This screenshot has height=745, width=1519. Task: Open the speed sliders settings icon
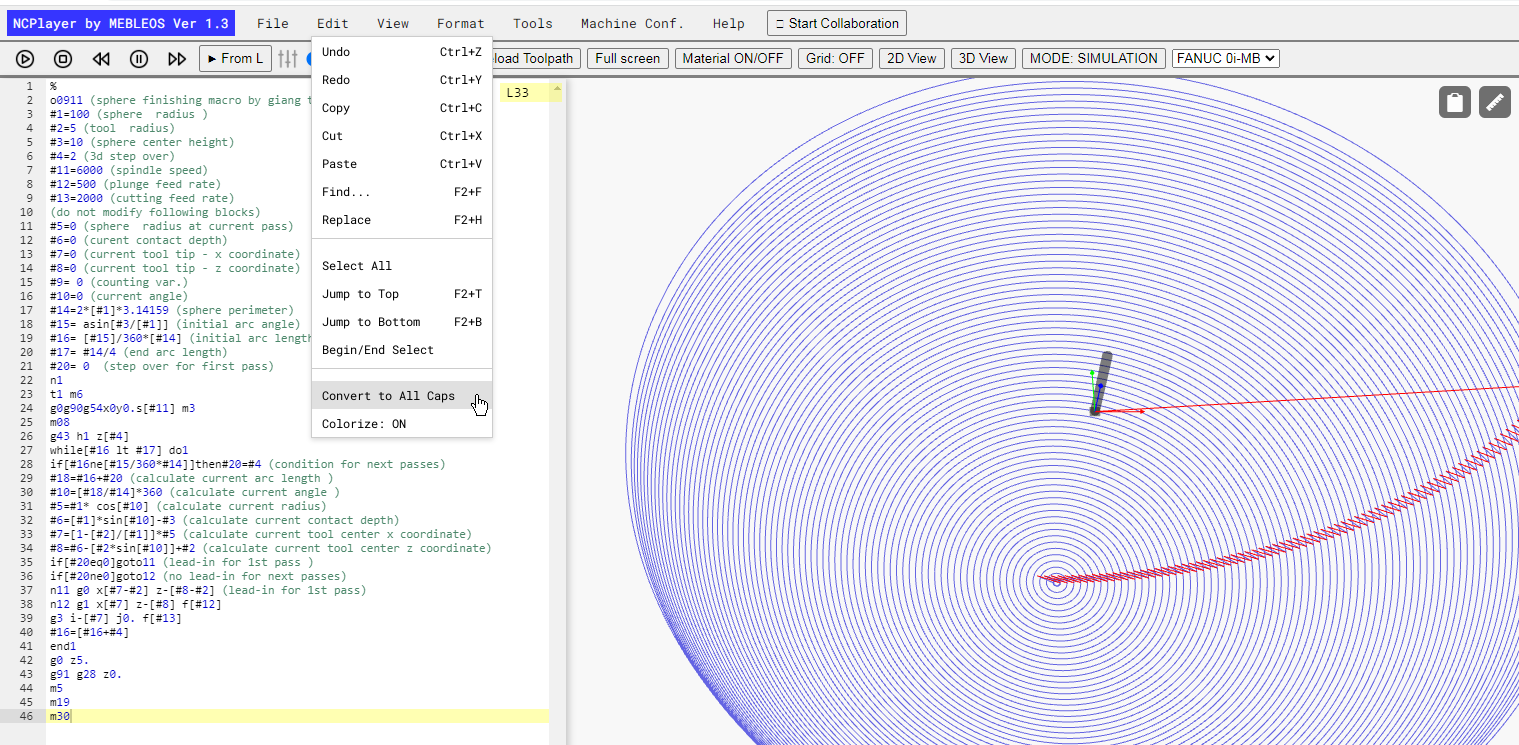[288, 59]
